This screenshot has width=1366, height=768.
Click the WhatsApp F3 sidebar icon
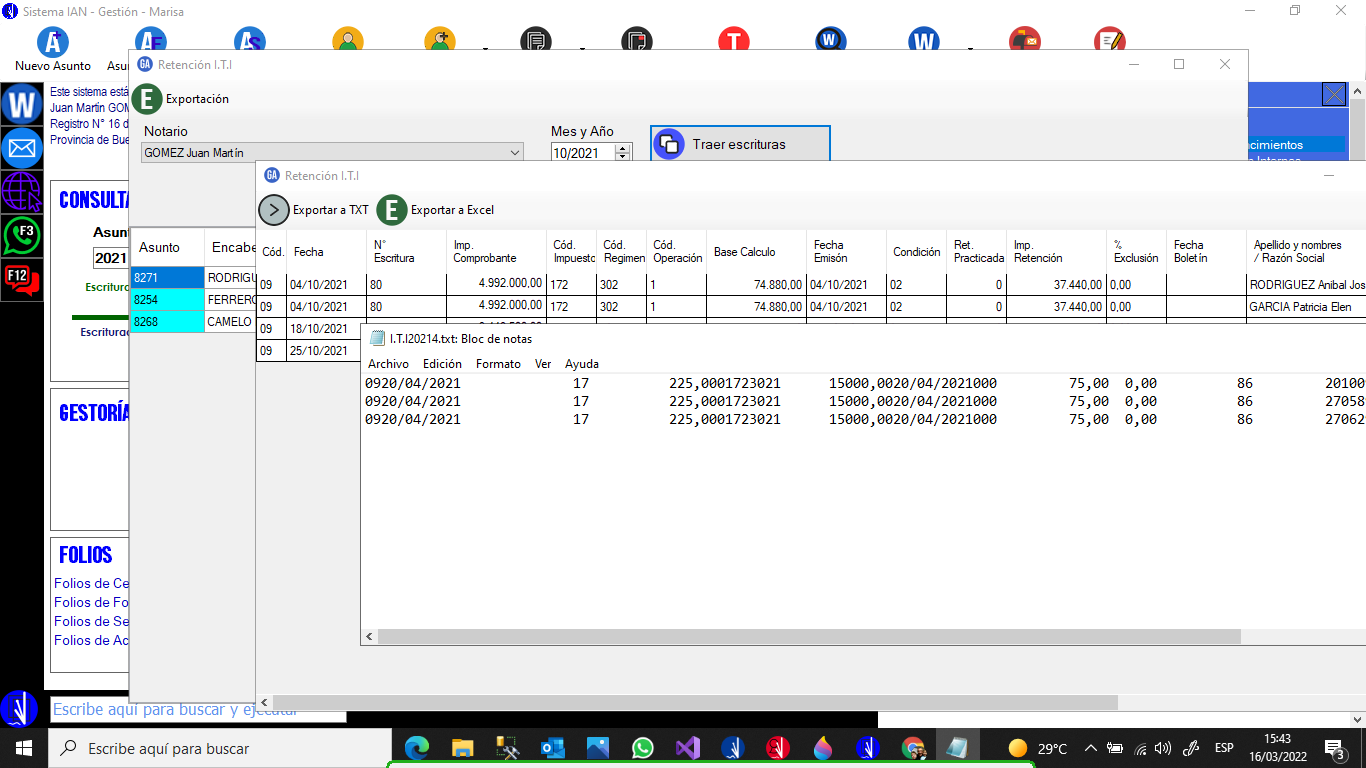(21, 237)
